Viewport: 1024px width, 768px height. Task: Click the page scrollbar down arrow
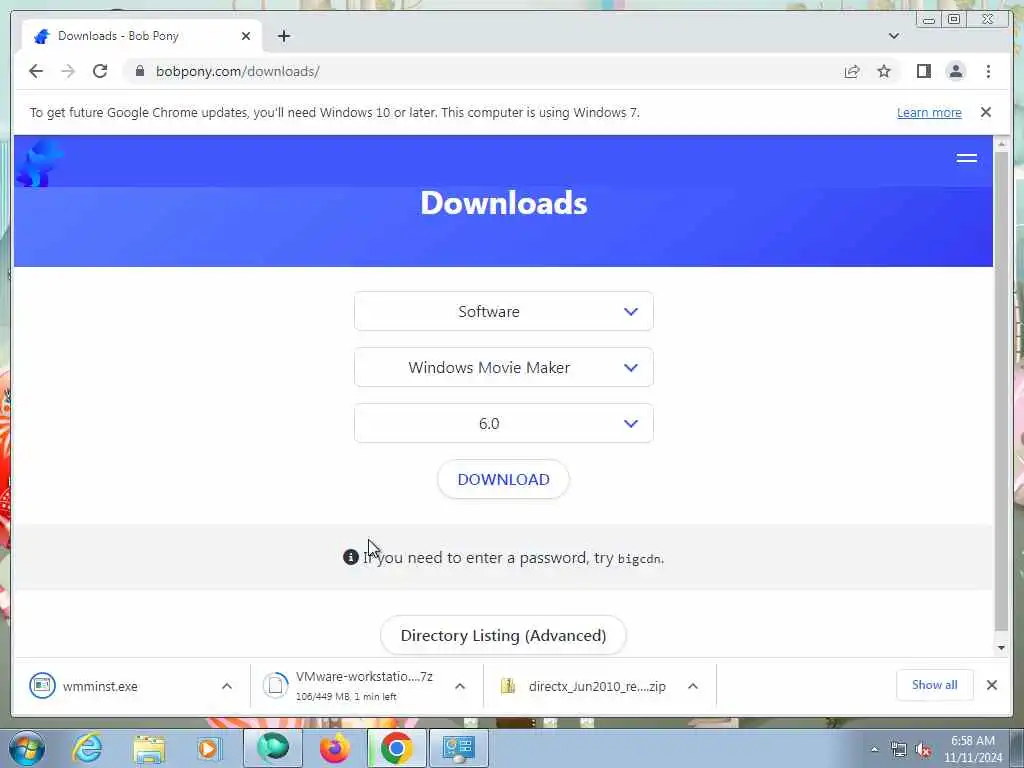(1001, 648)
